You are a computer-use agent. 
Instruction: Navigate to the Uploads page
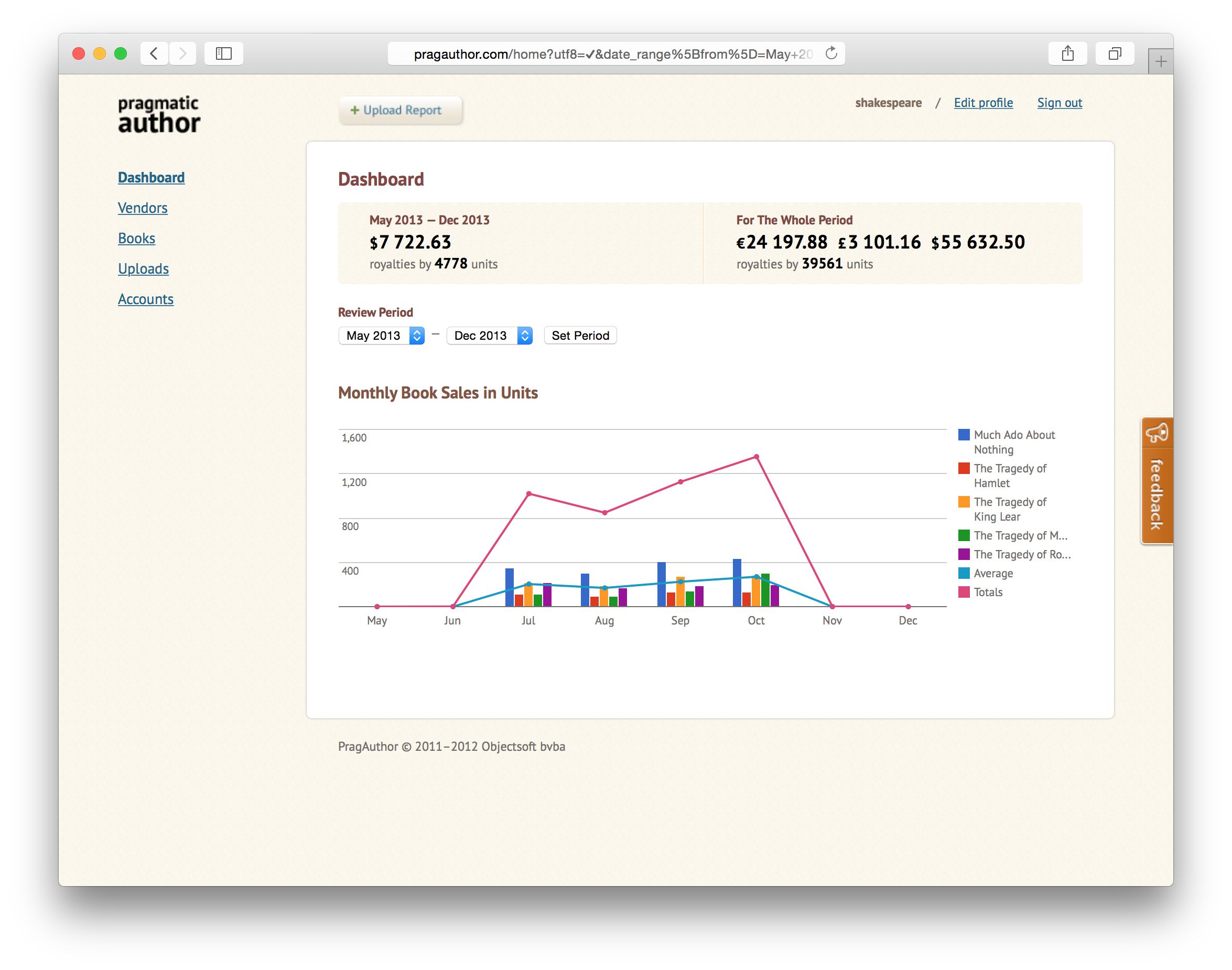click(x=143, y=268)
